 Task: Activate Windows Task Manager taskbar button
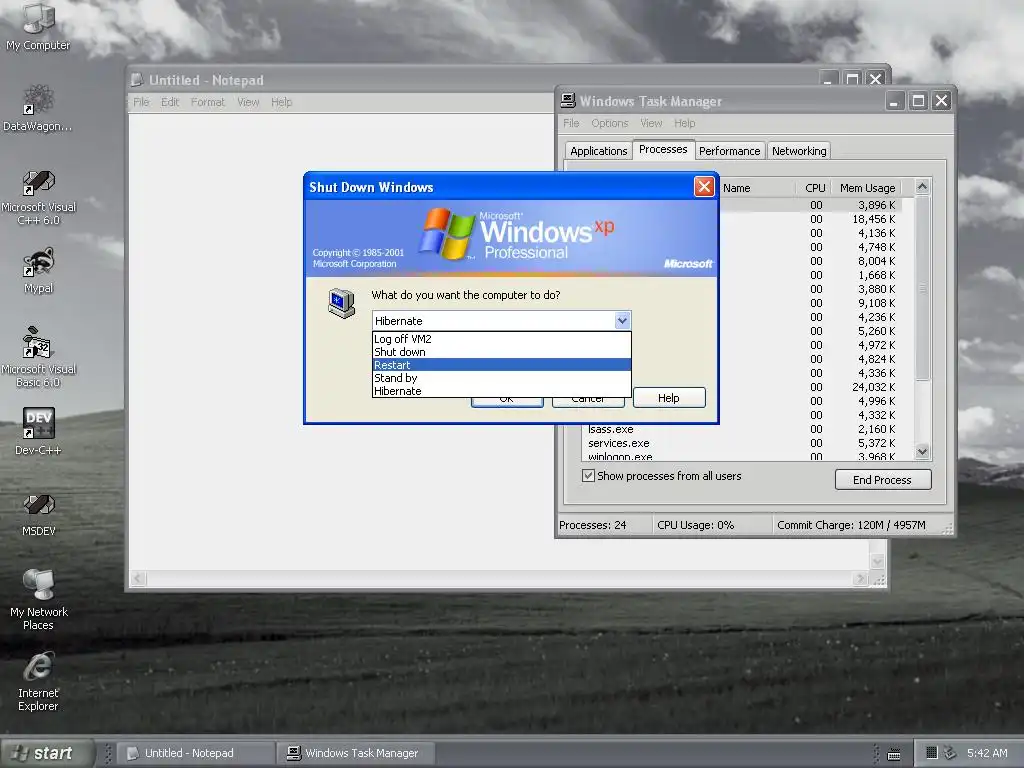[x=357, y=753]
